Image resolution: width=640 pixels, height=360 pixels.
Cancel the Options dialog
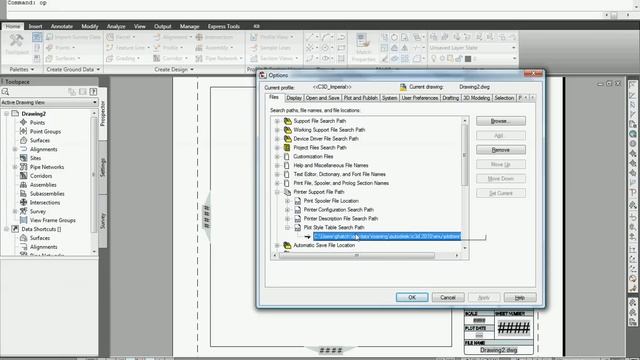click(448, 298)
